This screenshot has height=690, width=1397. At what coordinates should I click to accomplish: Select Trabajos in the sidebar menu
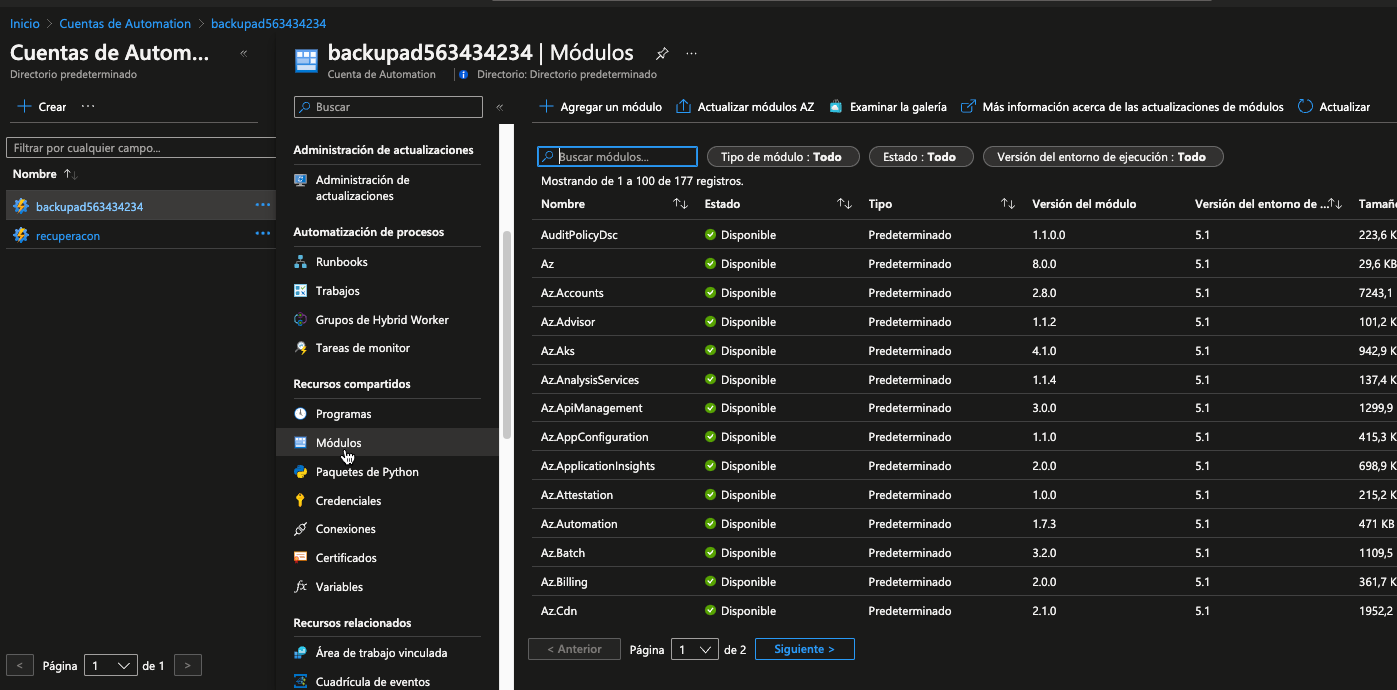tap(337, 291)
